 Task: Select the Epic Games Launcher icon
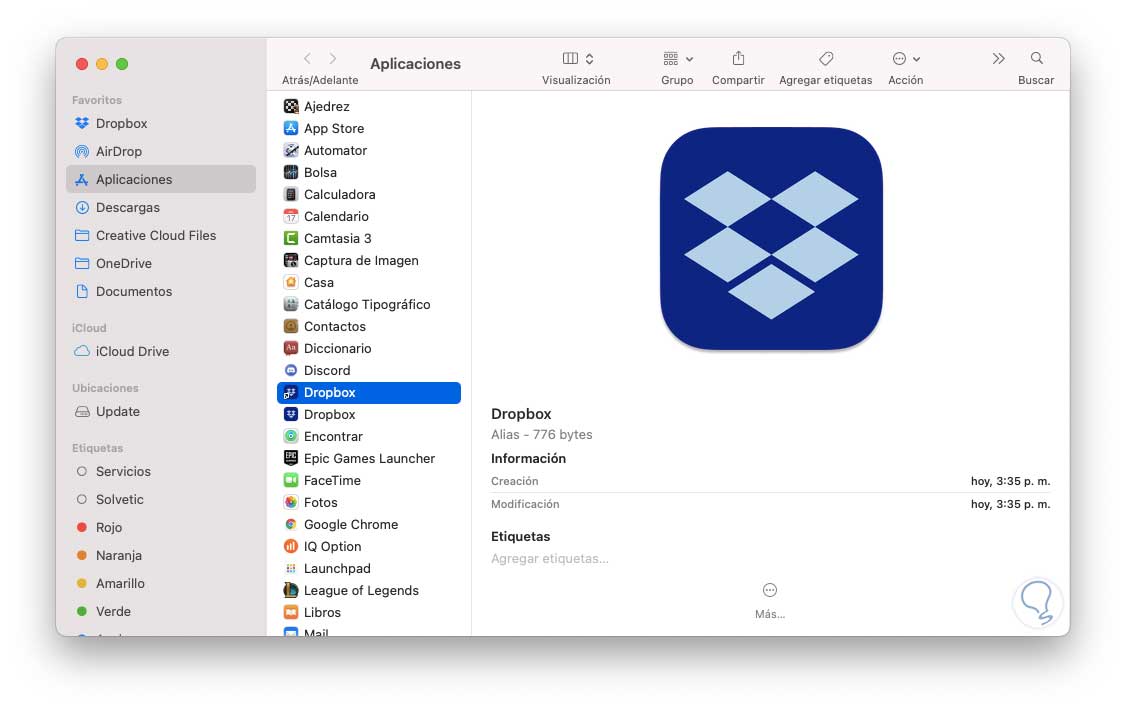291,459
